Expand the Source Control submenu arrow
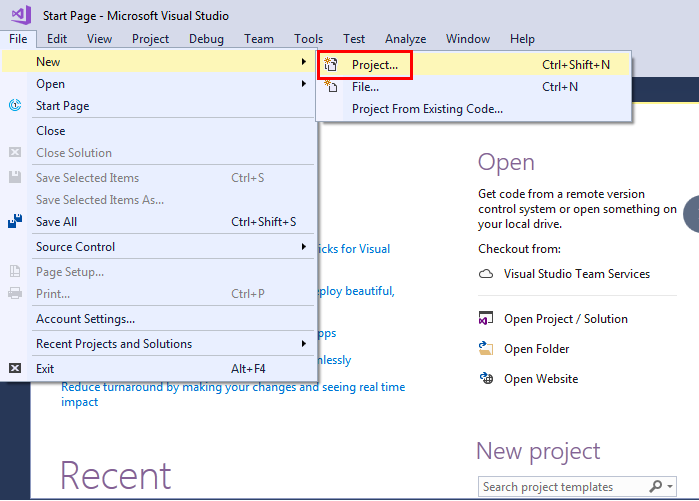This screenshot has height=501, width=699. [304, 247]
